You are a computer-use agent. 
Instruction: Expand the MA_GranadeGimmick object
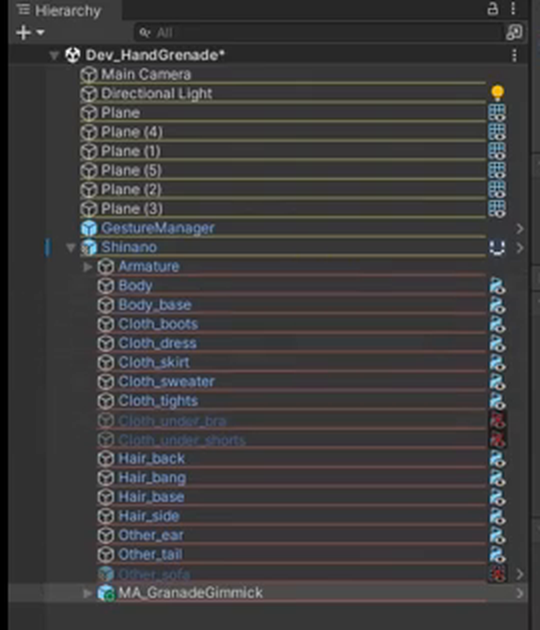pos(88,593)
